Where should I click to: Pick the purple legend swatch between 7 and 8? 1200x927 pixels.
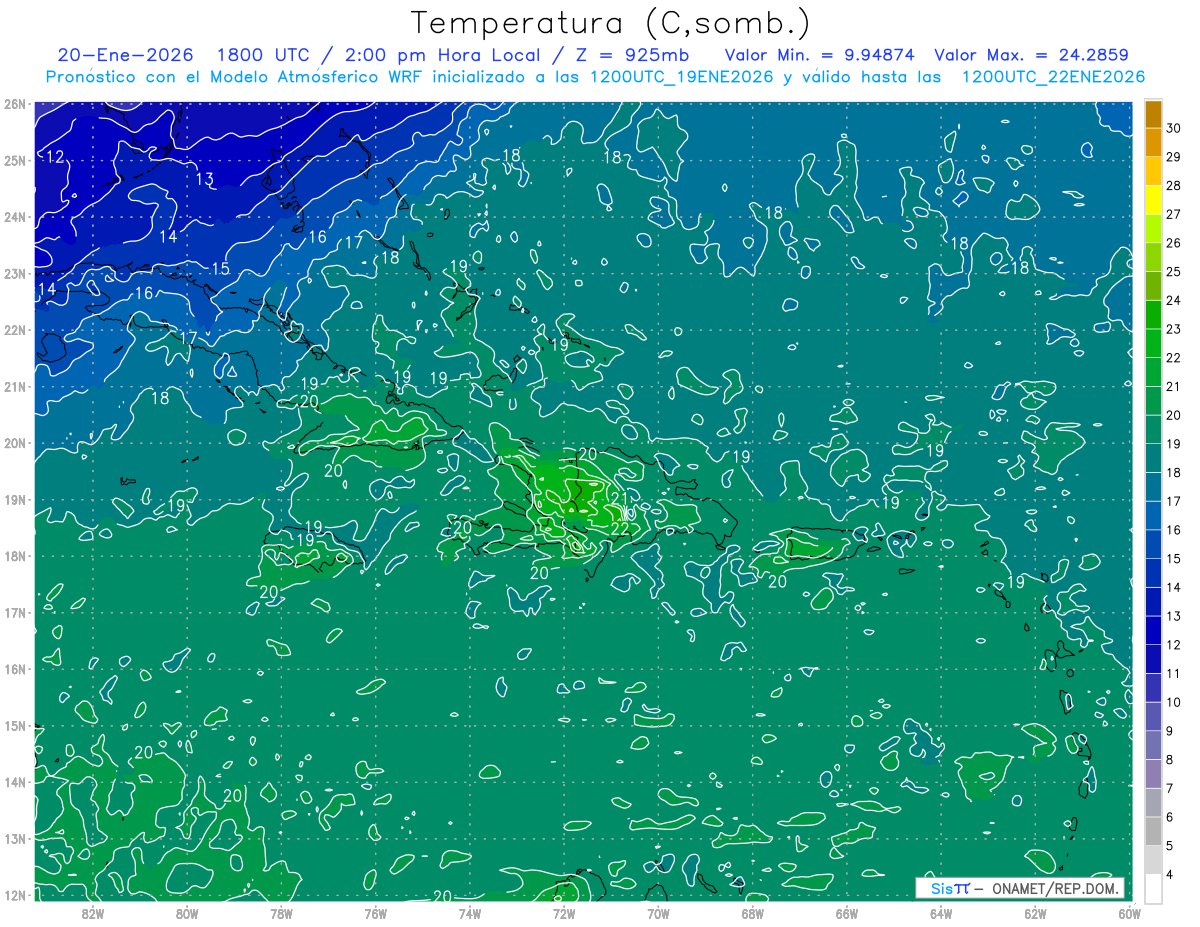point(1153,774)
